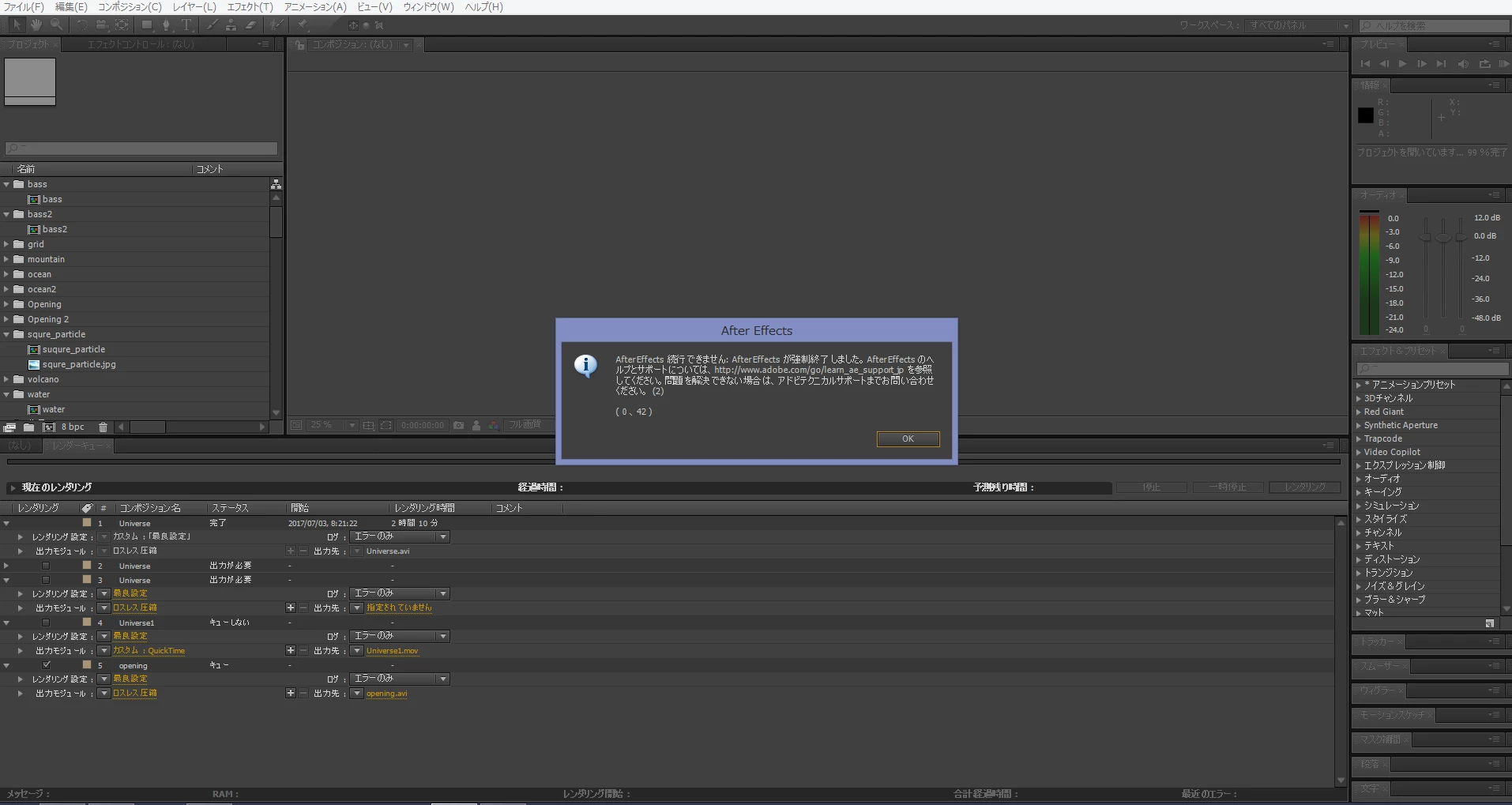This screenshot has height=805, width=1512.
Task: Click the trash delete icon in Project panel
Action: [103, 427]
